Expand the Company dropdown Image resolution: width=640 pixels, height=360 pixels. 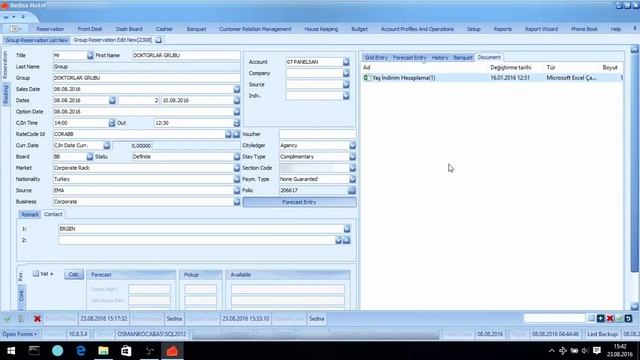[346, 73]
